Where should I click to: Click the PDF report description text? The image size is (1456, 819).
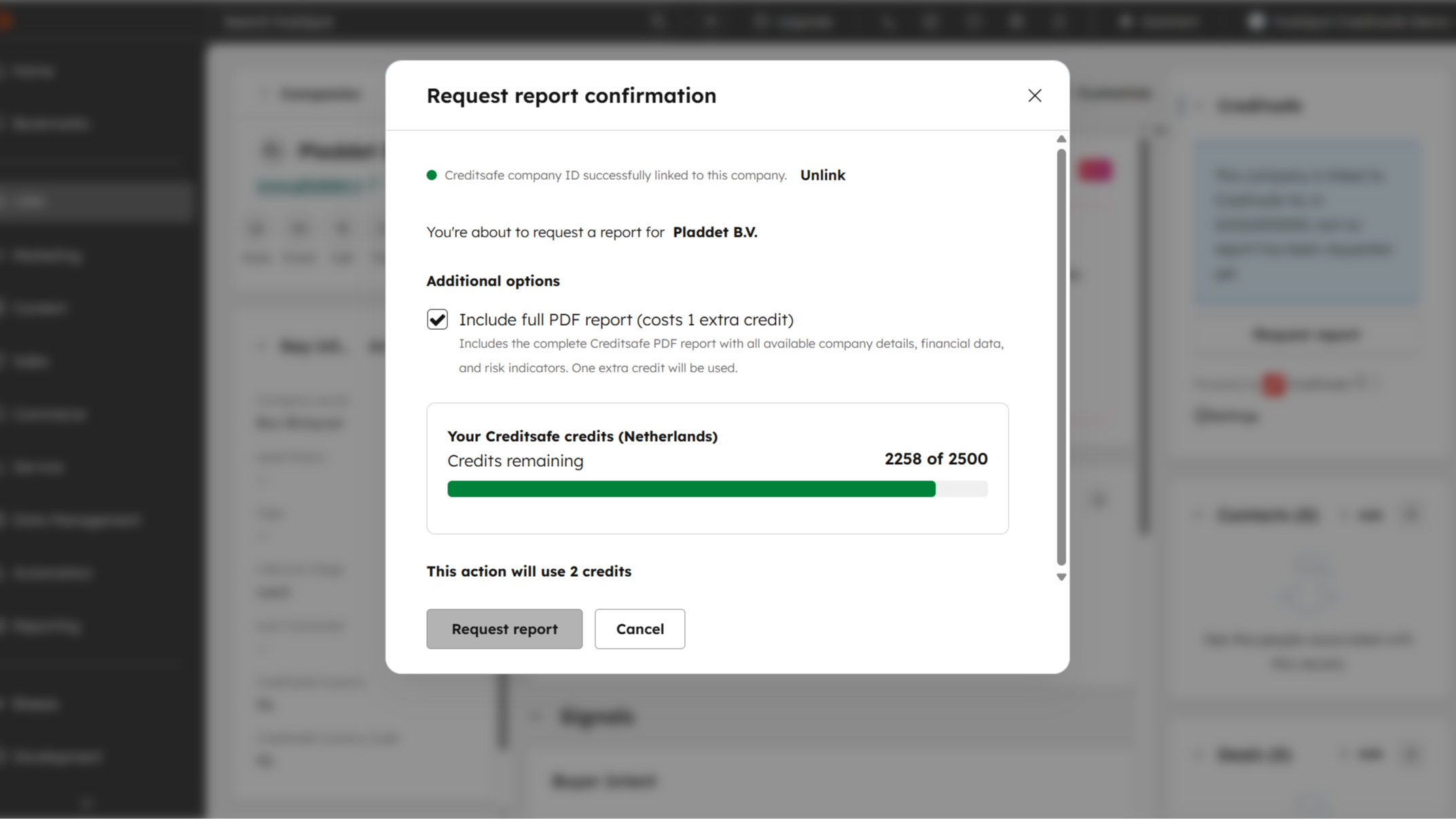[730, 356]
